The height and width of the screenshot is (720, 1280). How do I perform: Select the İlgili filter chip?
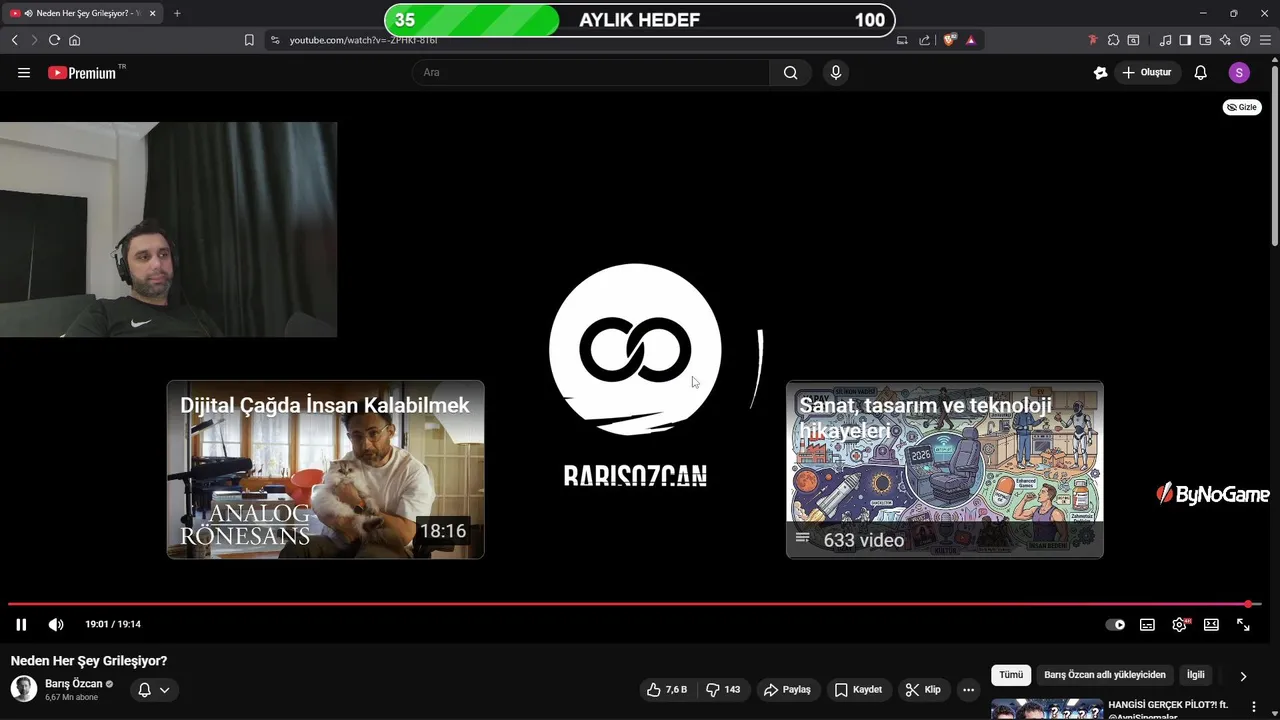click(1195, 675)
